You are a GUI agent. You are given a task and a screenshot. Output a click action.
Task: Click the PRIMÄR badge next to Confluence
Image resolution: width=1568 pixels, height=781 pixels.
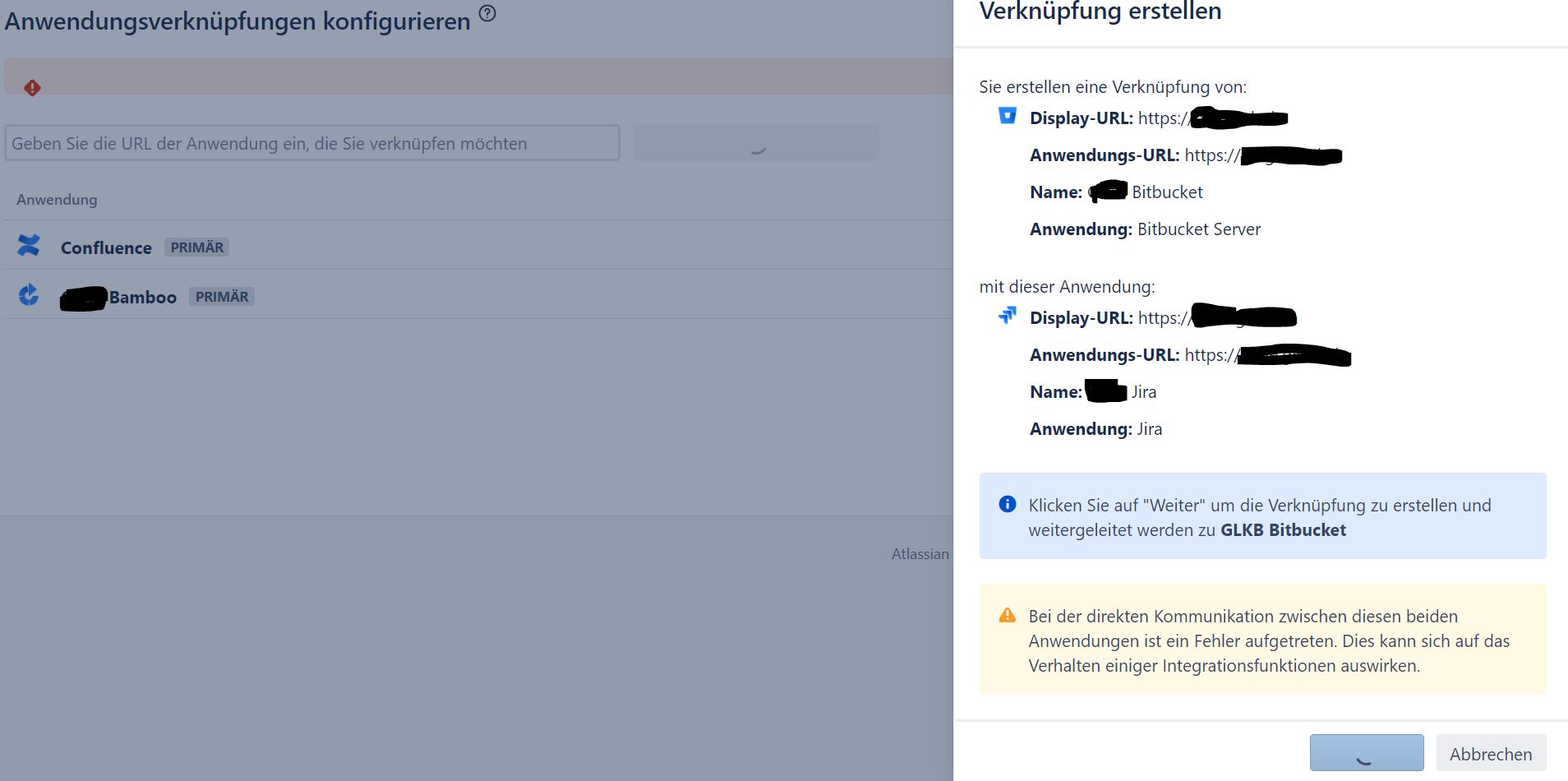point(196,247)
